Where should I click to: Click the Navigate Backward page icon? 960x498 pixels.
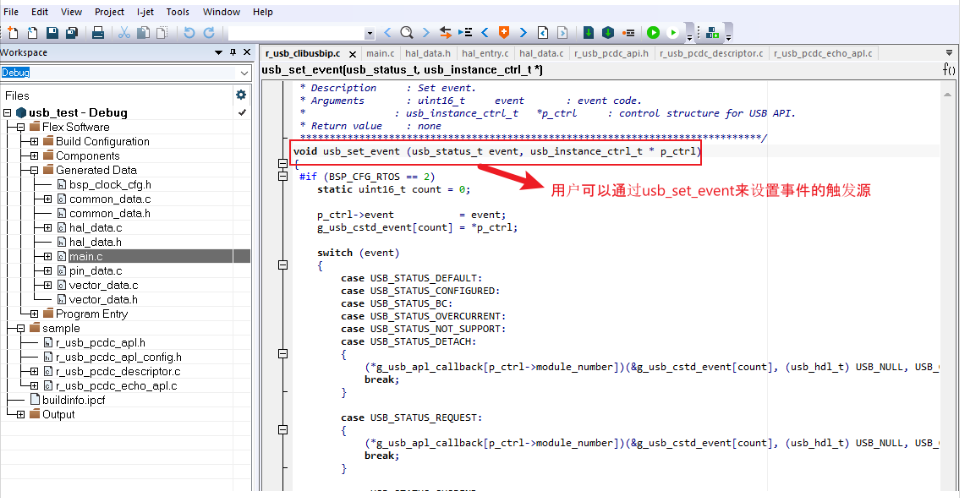click(x=543, y=32)
